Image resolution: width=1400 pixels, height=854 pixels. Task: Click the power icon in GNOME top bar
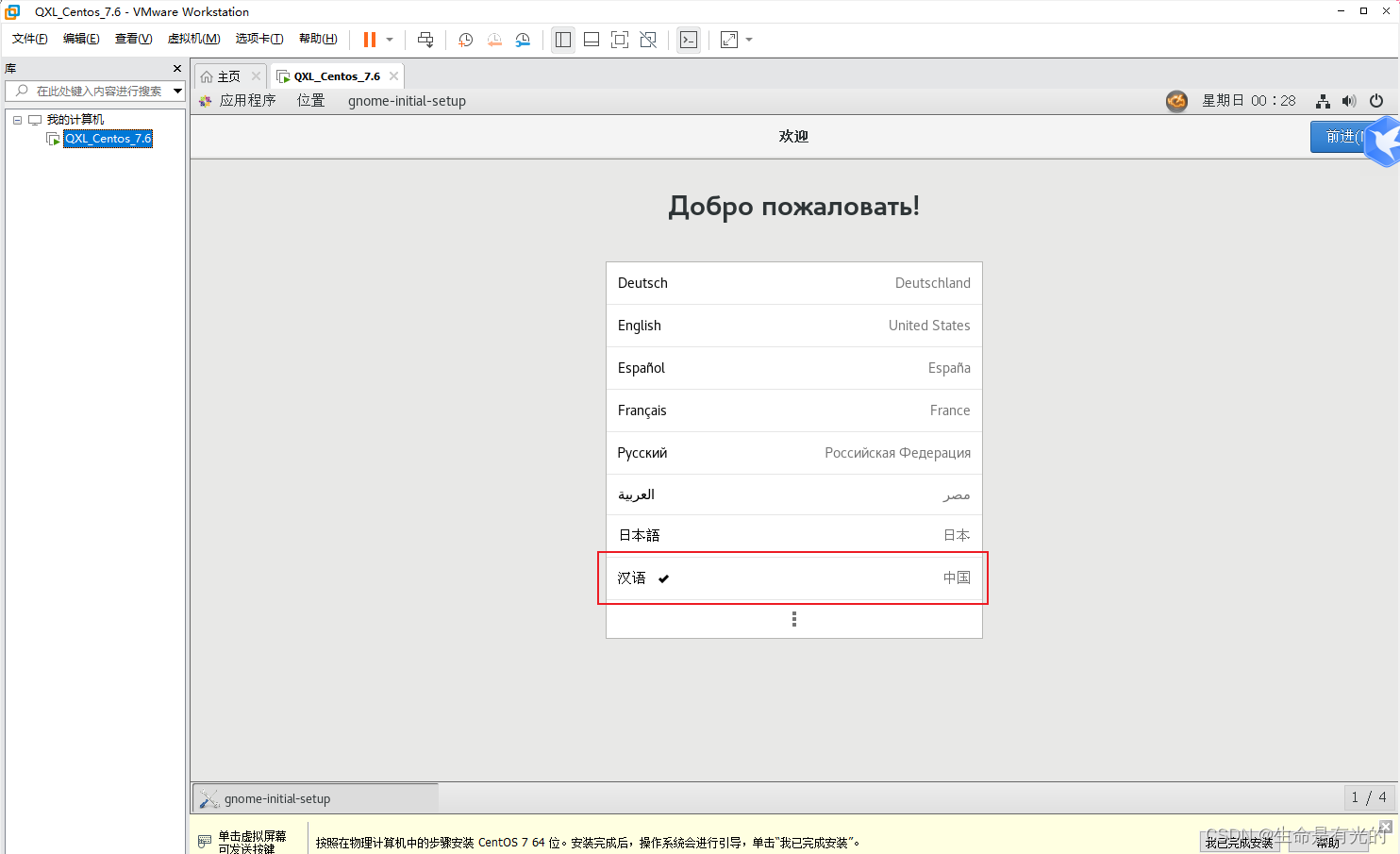1376,101
